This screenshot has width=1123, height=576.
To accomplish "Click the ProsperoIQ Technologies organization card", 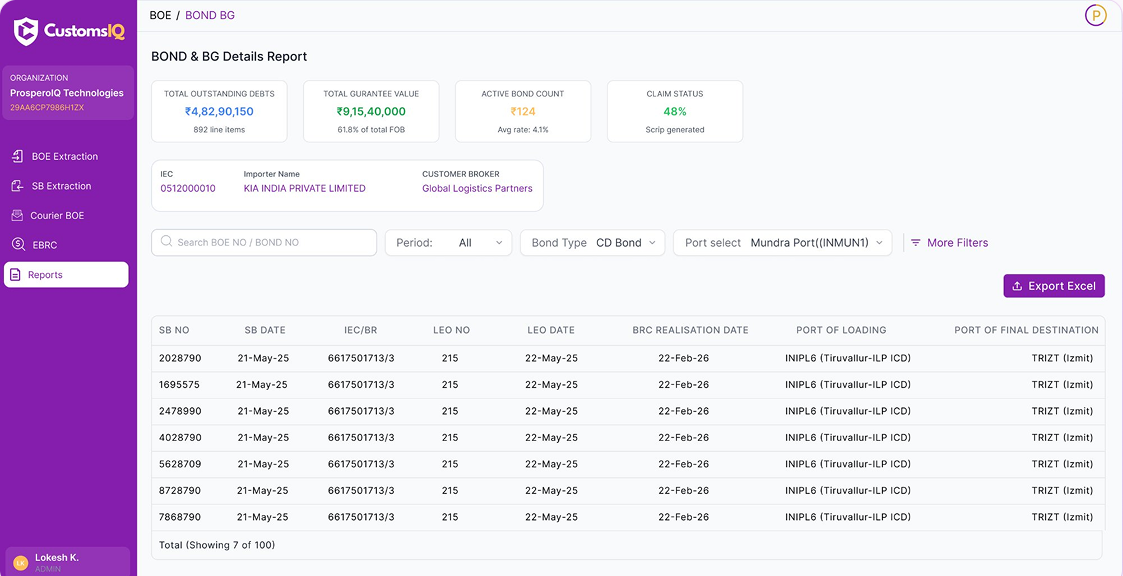I will click(x=68, y=92).
